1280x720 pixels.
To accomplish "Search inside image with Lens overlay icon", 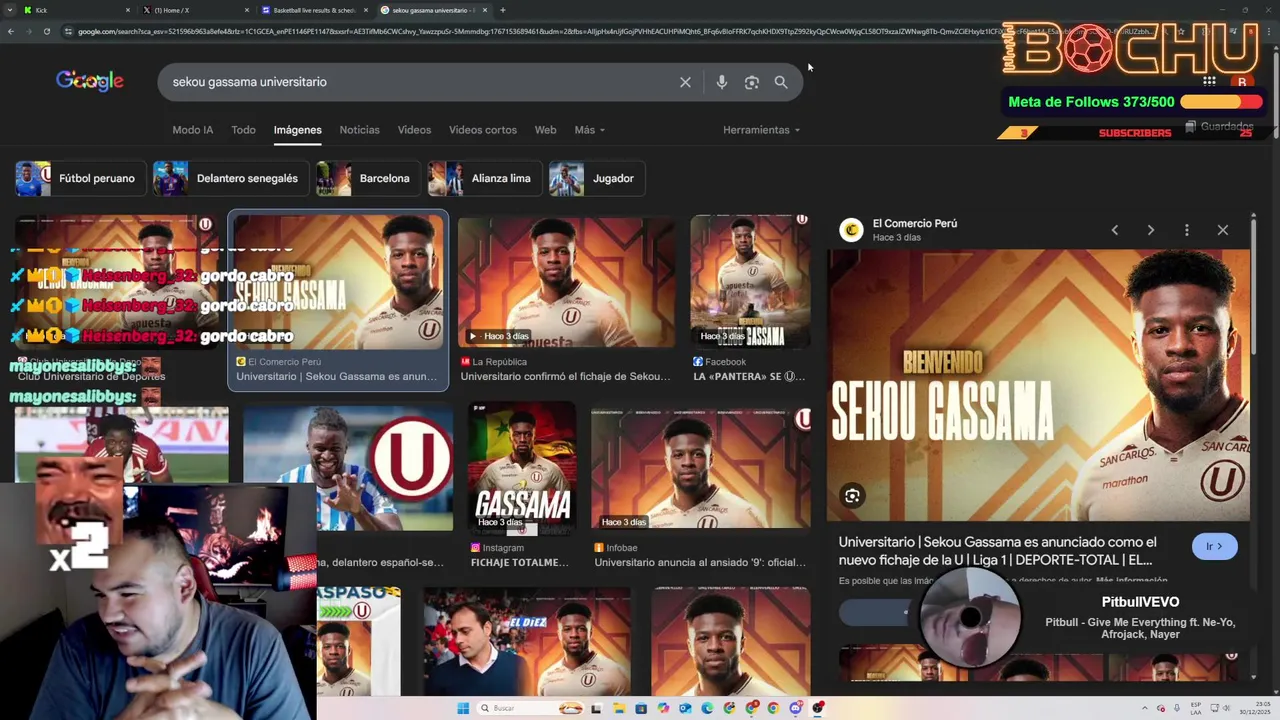I will point(852,496).
